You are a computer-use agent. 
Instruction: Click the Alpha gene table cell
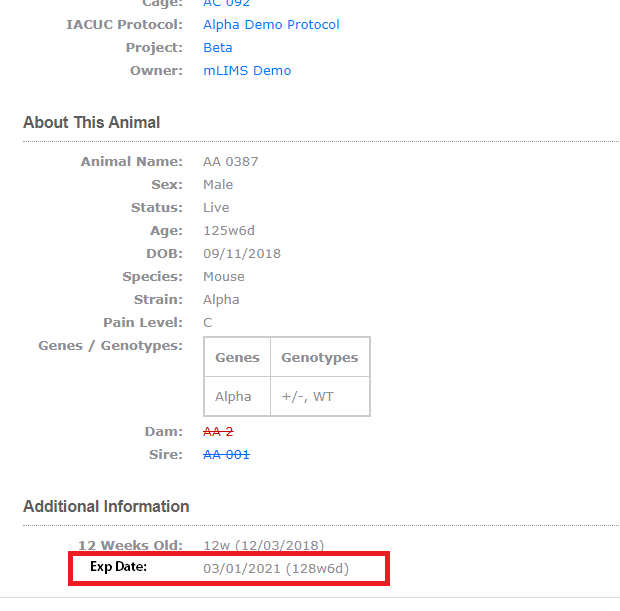(237, 396)
